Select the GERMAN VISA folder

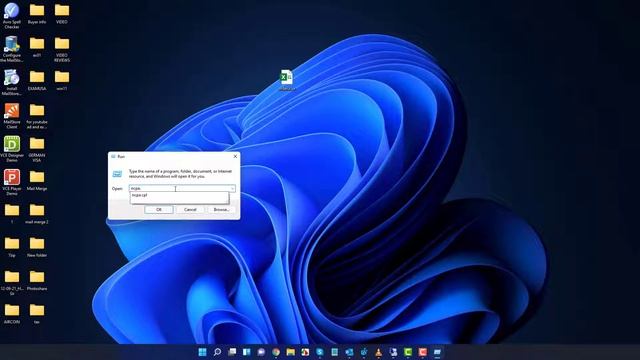tap(37, 149)
